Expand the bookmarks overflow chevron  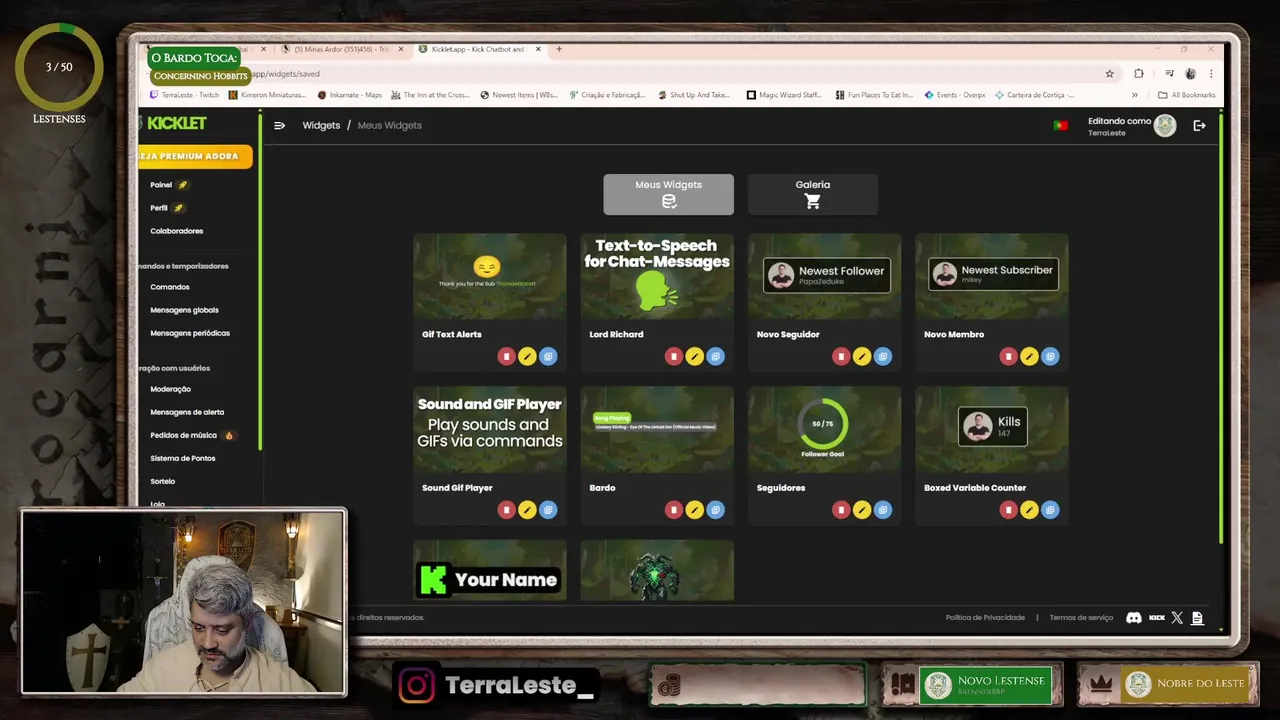pyautogui.click(x=1134, y=95)
